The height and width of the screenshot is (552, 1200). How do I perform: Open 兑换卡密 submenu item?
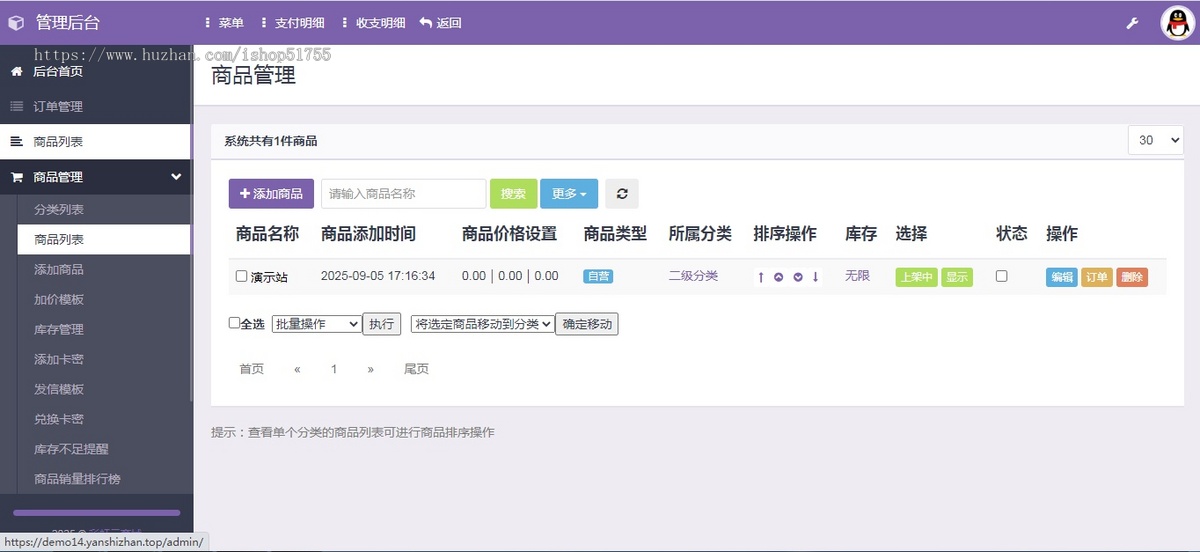point(59,420)
